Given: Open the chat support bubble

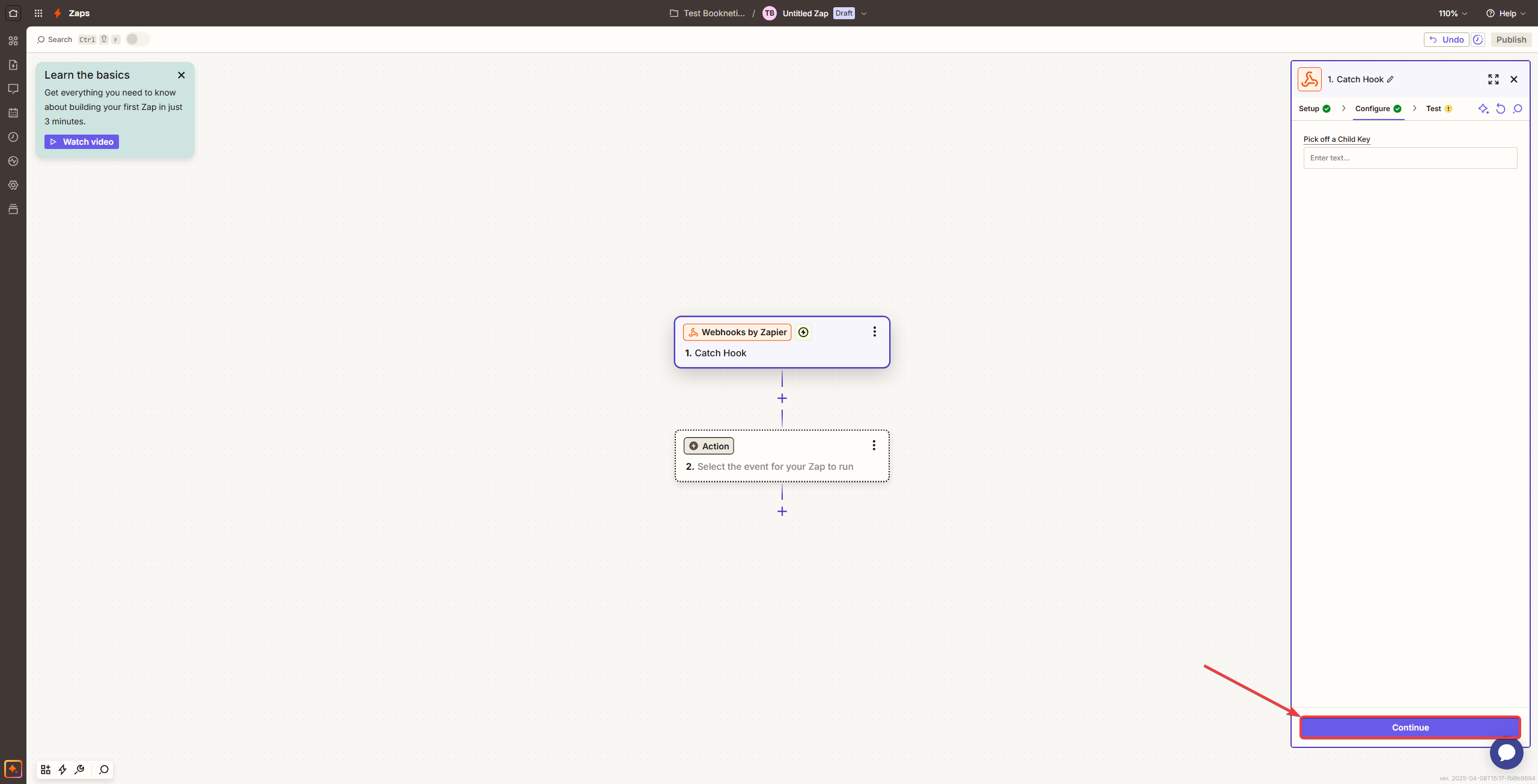Looking at the screenshot, I should pyautogui.click(x=1507, y=752).
